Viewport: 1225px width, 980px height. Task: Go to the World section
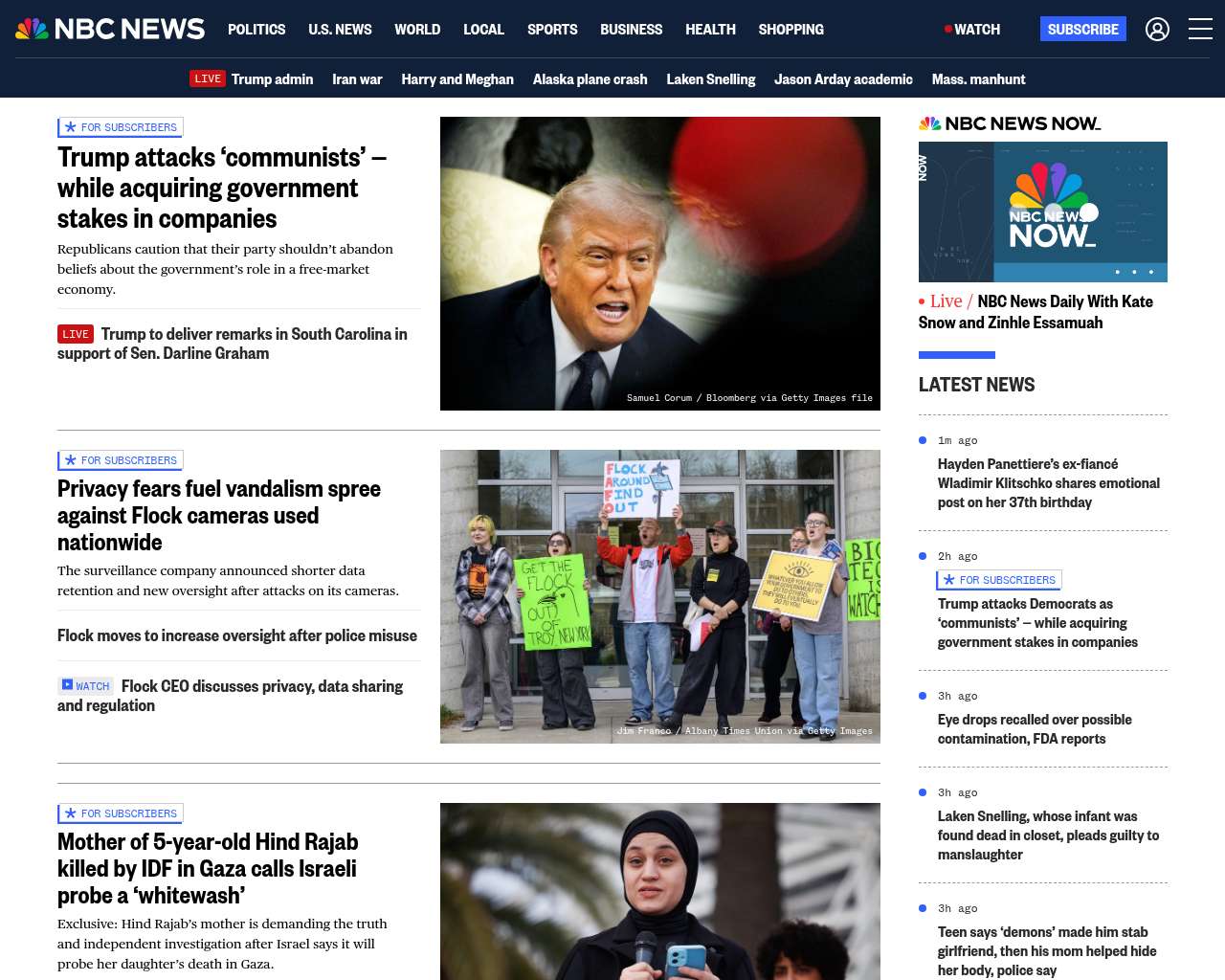point(417,30)
